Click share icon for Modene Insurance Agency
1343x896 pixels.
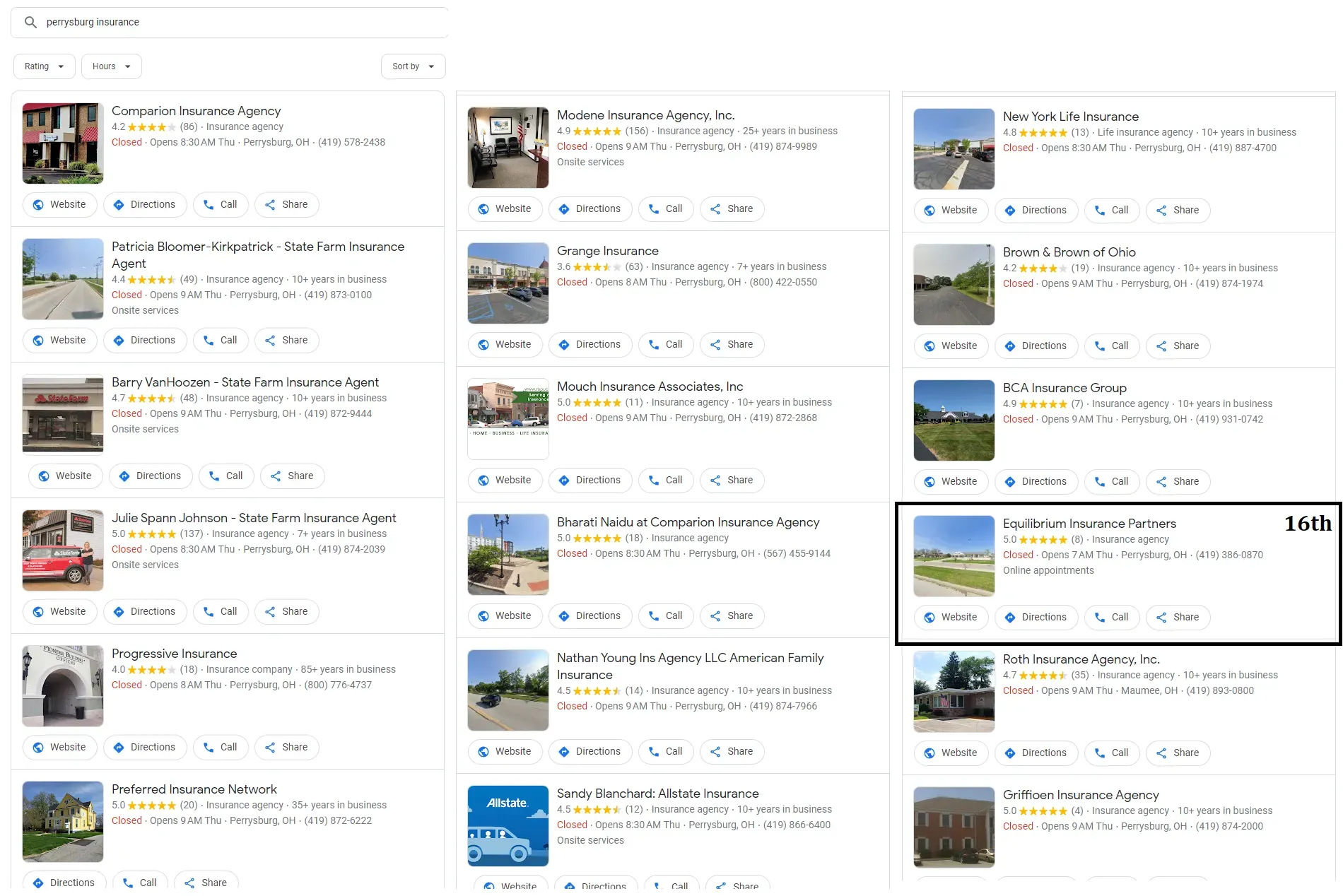[x=715, y=209]
